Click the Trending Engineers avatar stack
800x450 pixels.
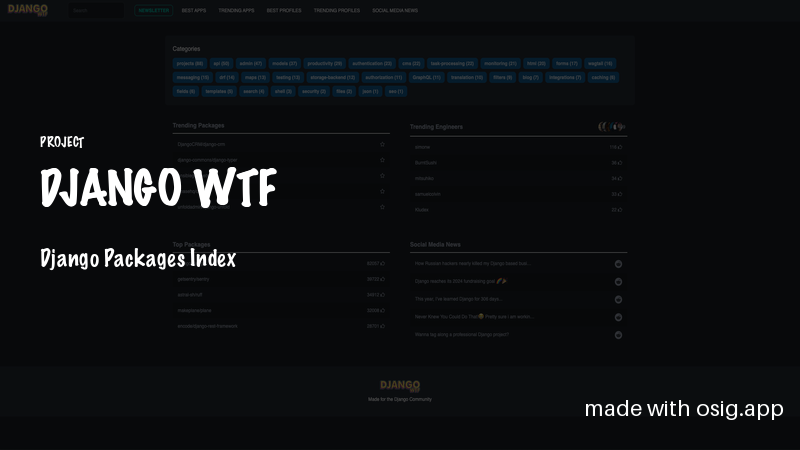click(612, 127)
